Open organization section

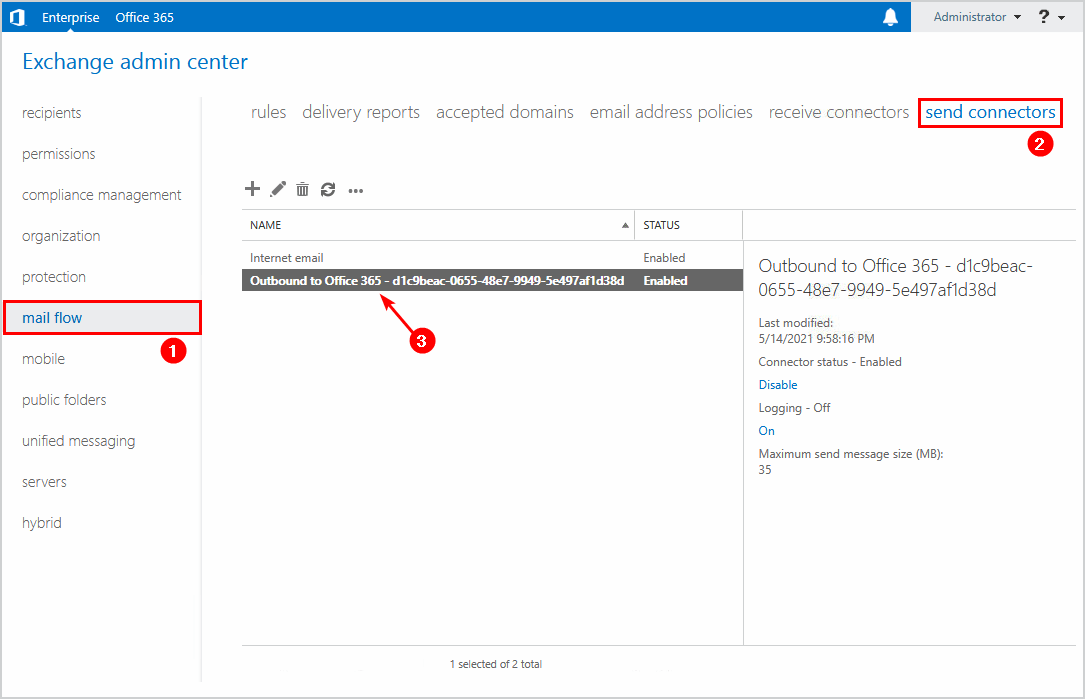tap(61, 236)
